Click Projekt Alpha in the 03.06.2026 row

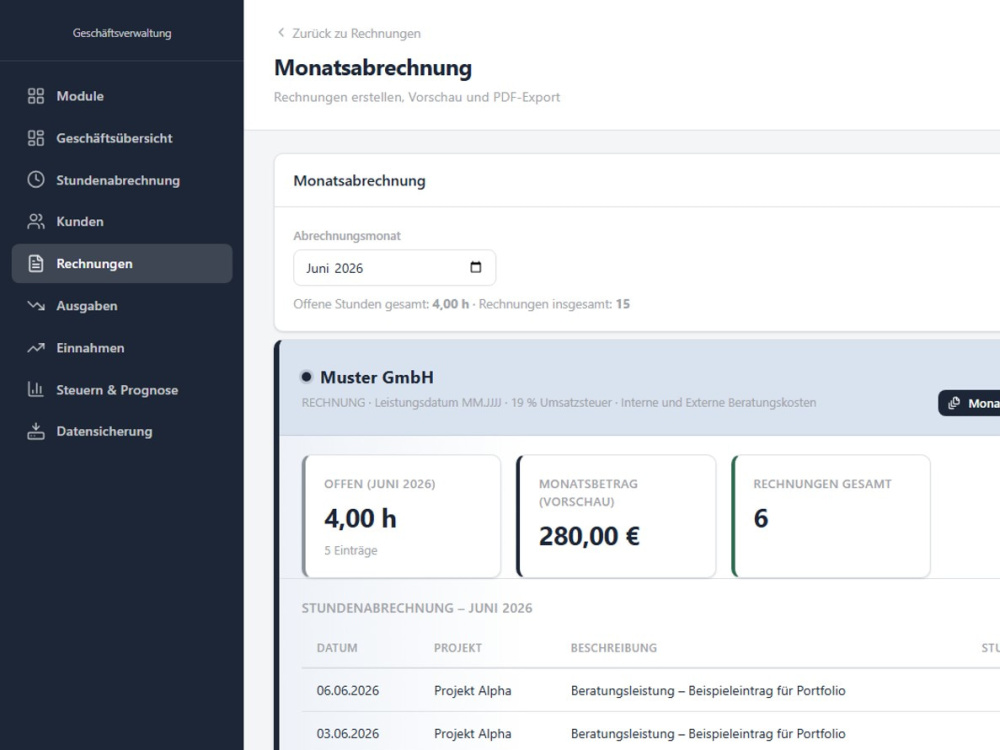click(x=473, y=733)
